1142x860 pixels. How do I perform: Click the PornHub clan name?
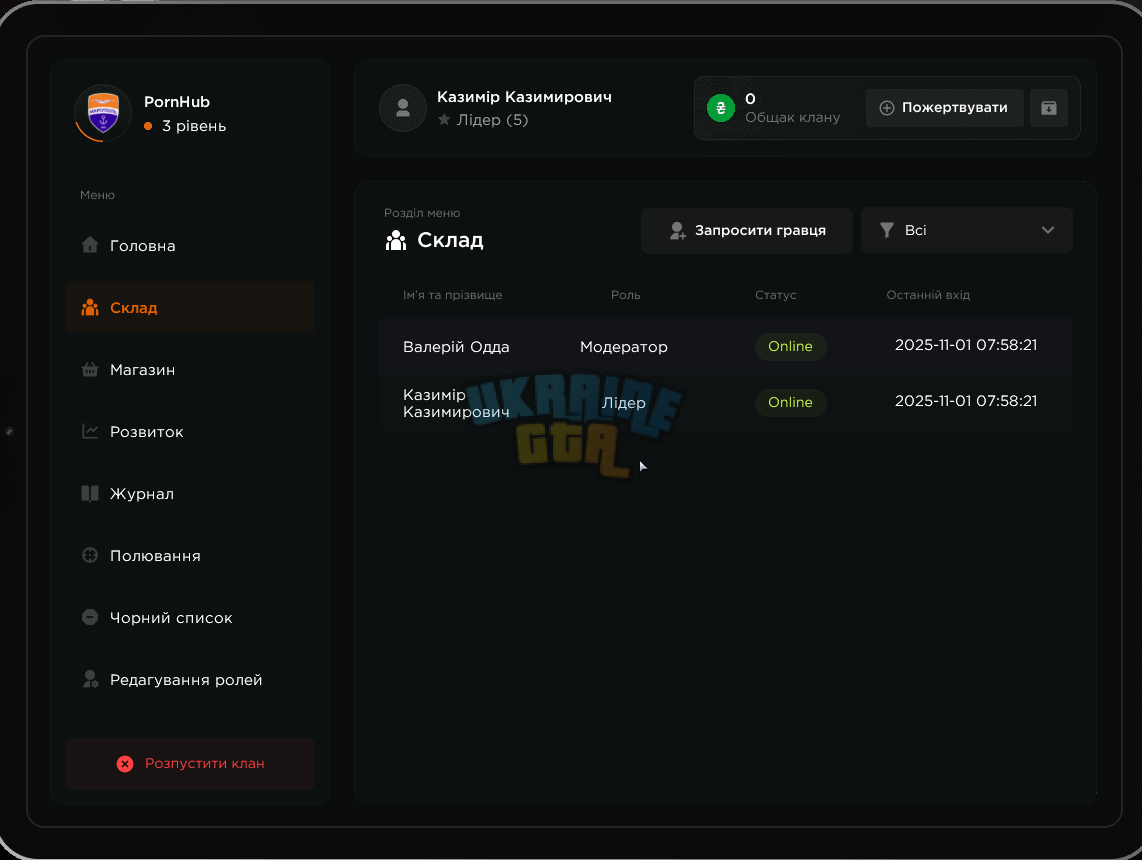[x=177, y=102]
